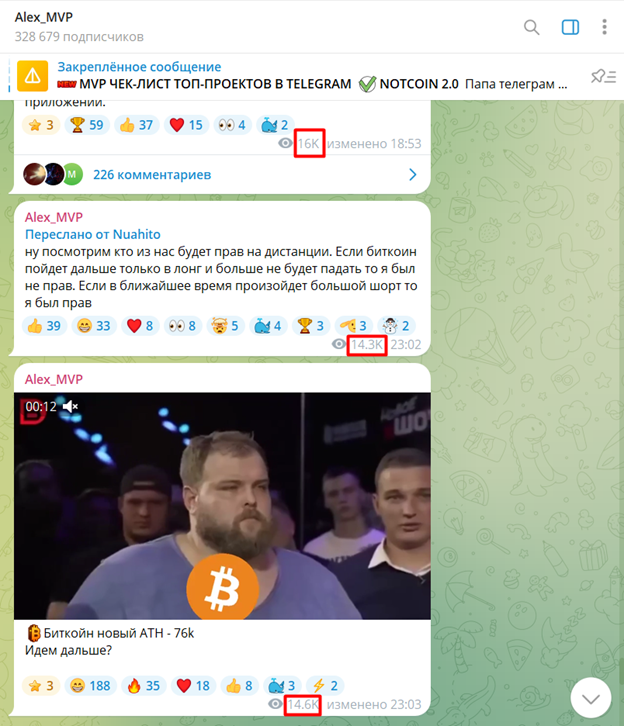Open the 226 комментариев link

coord(152,175)
